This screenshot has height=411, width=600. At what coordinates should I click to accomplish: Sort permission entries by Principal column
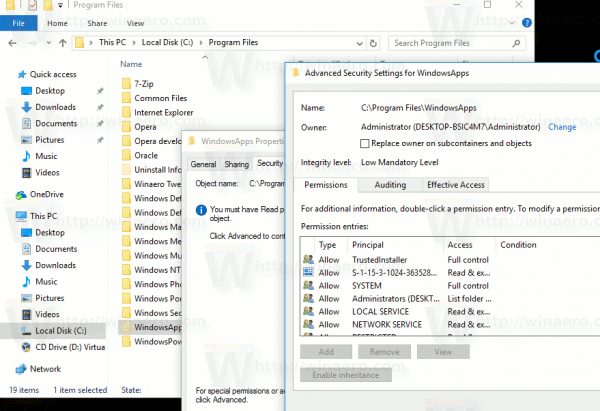(368, 245)
